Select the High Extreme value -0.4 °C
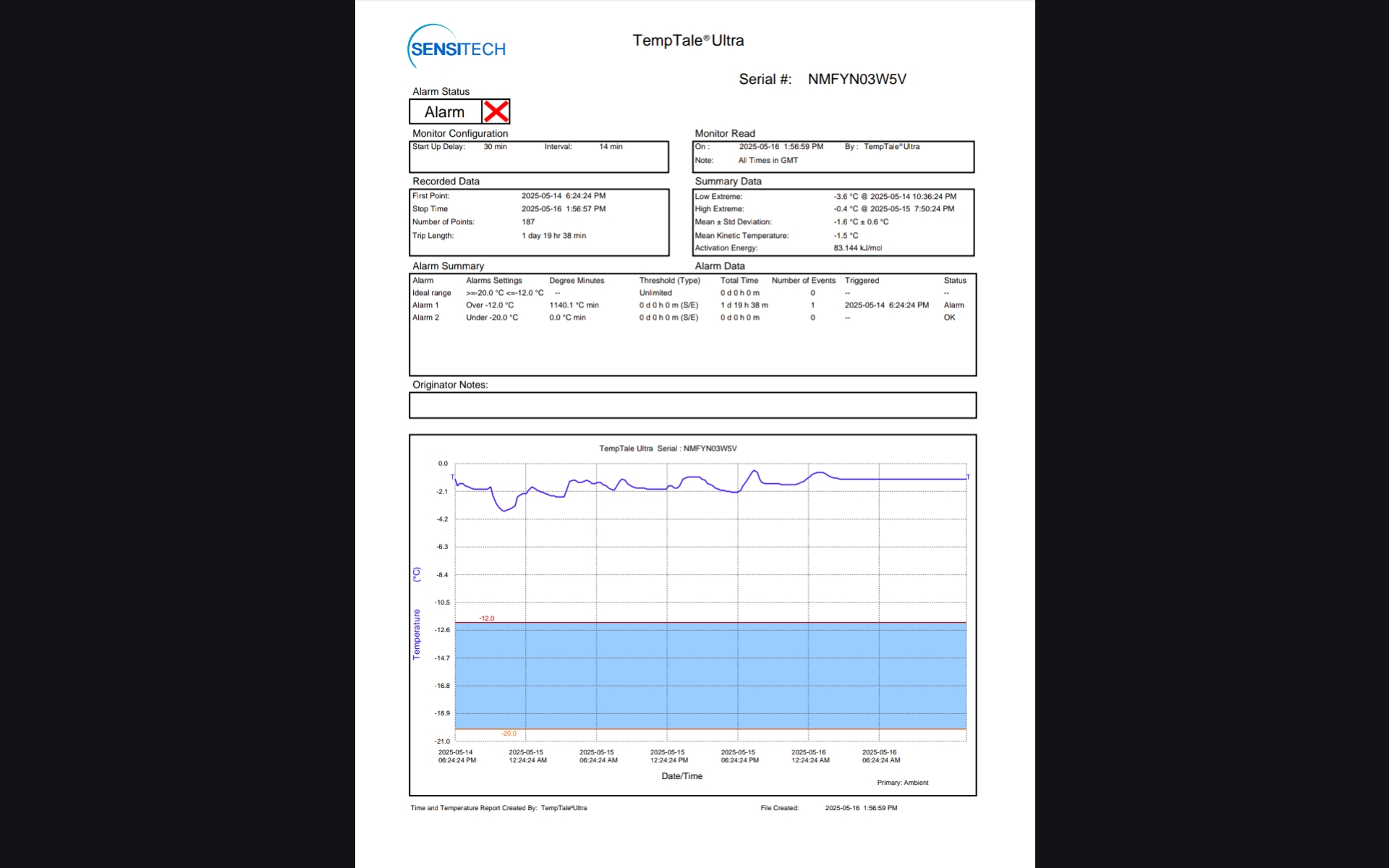 846,209
